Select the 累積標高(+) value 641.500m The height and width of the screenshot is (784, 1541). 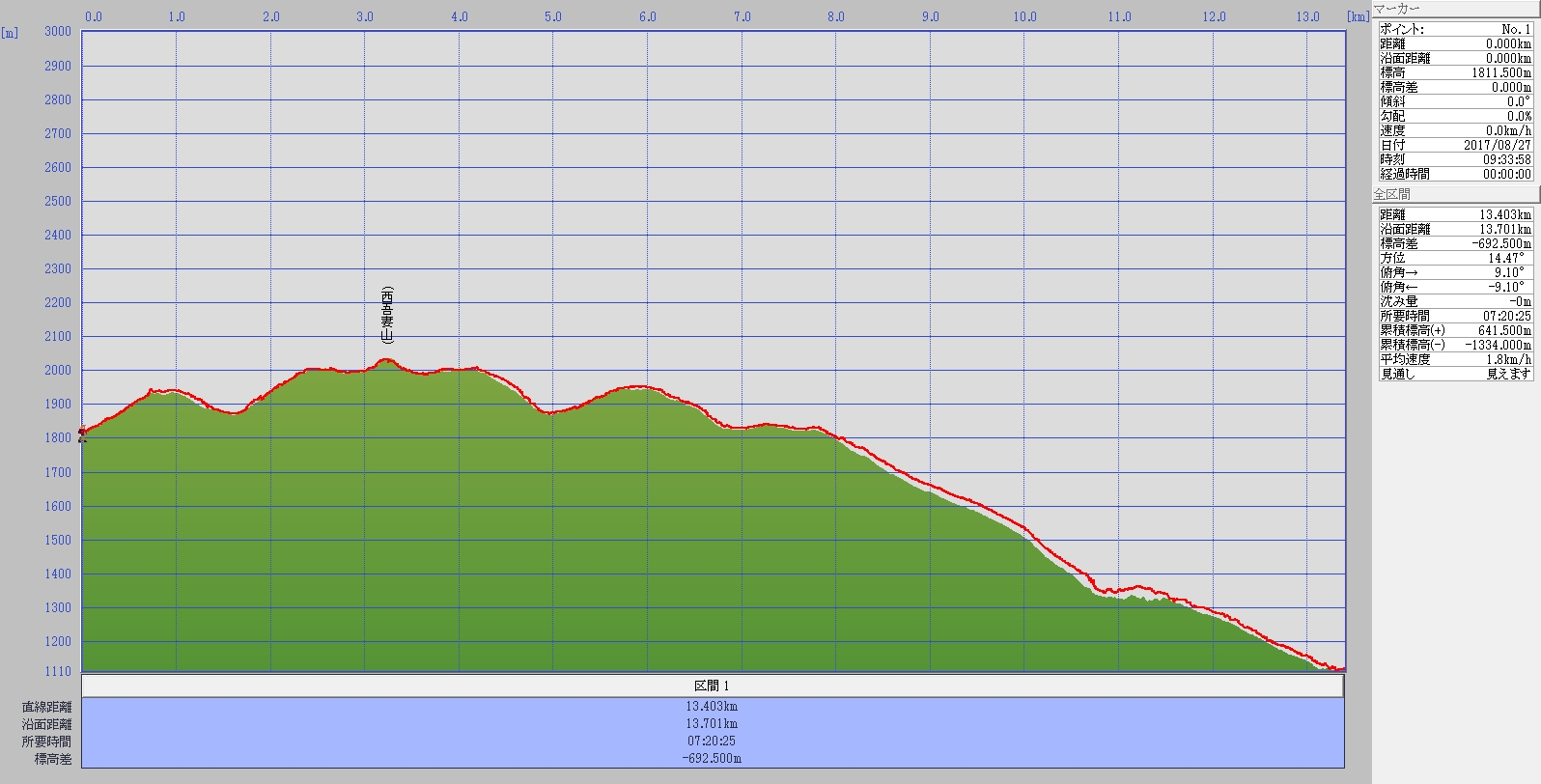(1504, 330)
